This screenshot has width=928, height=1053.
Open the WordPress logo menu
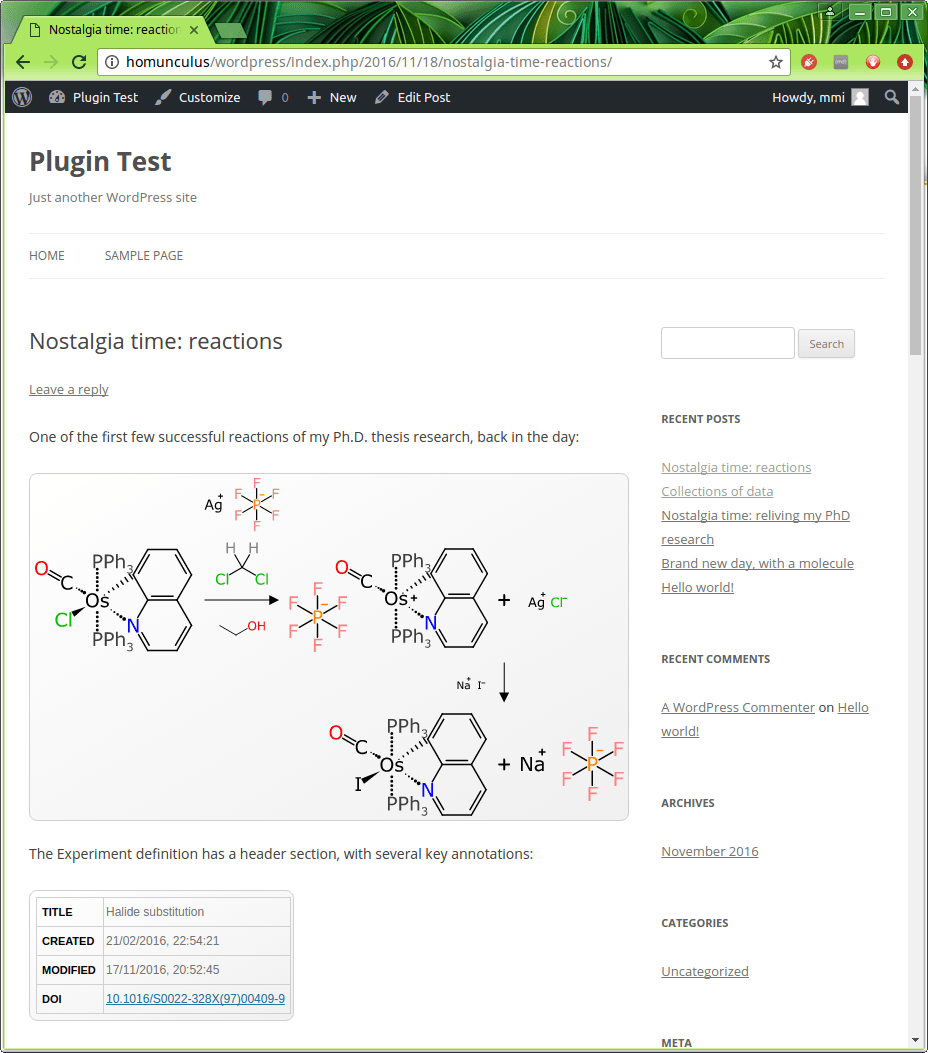pos(22,97)
